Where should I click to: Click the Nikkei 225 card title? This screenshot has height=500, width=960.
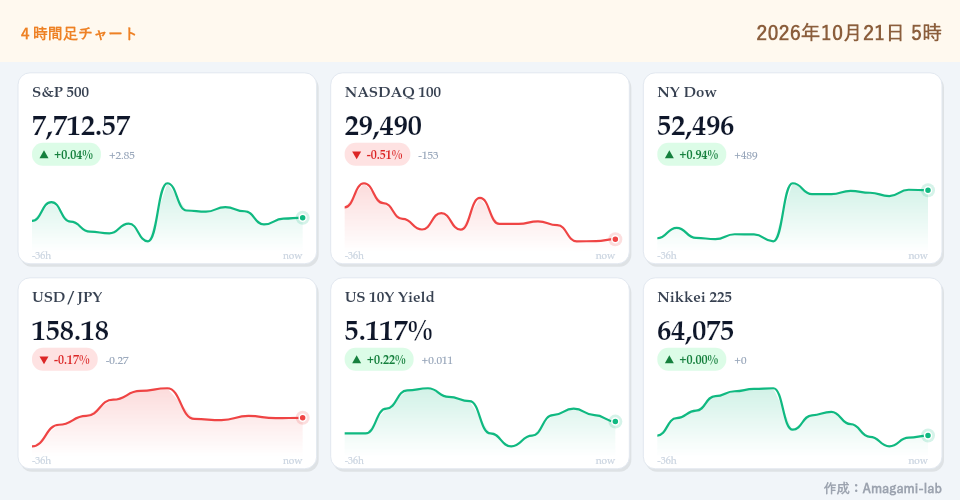coord(695,297)
